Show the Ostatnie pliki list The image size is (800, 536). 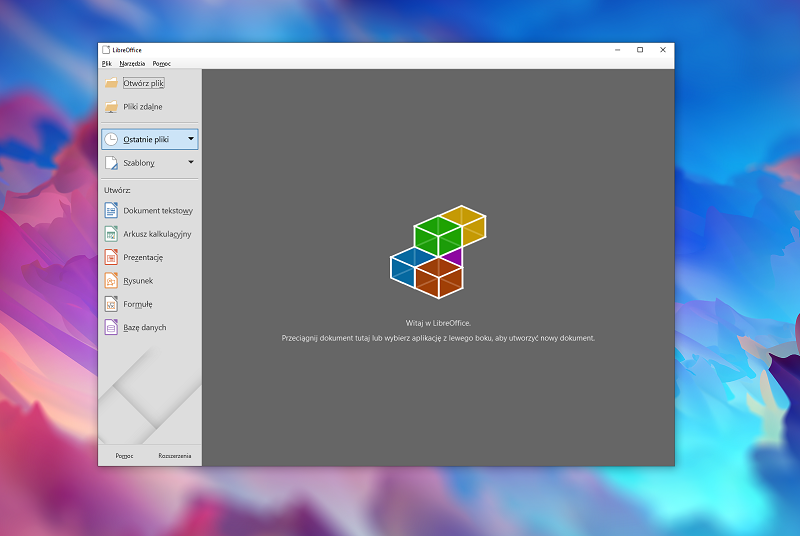[149, 139]
